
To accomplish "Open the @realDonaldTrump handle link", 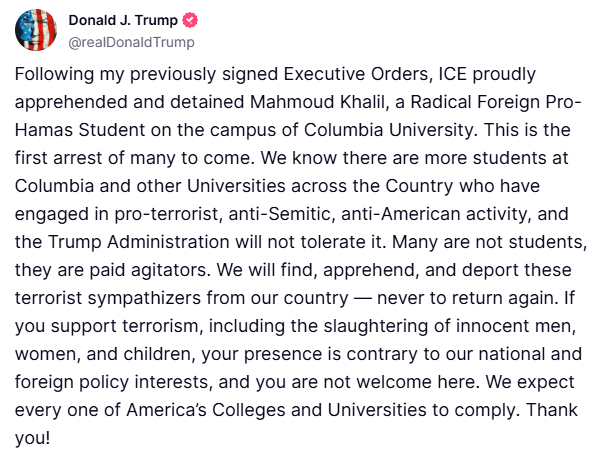I will tap(131, 42).
